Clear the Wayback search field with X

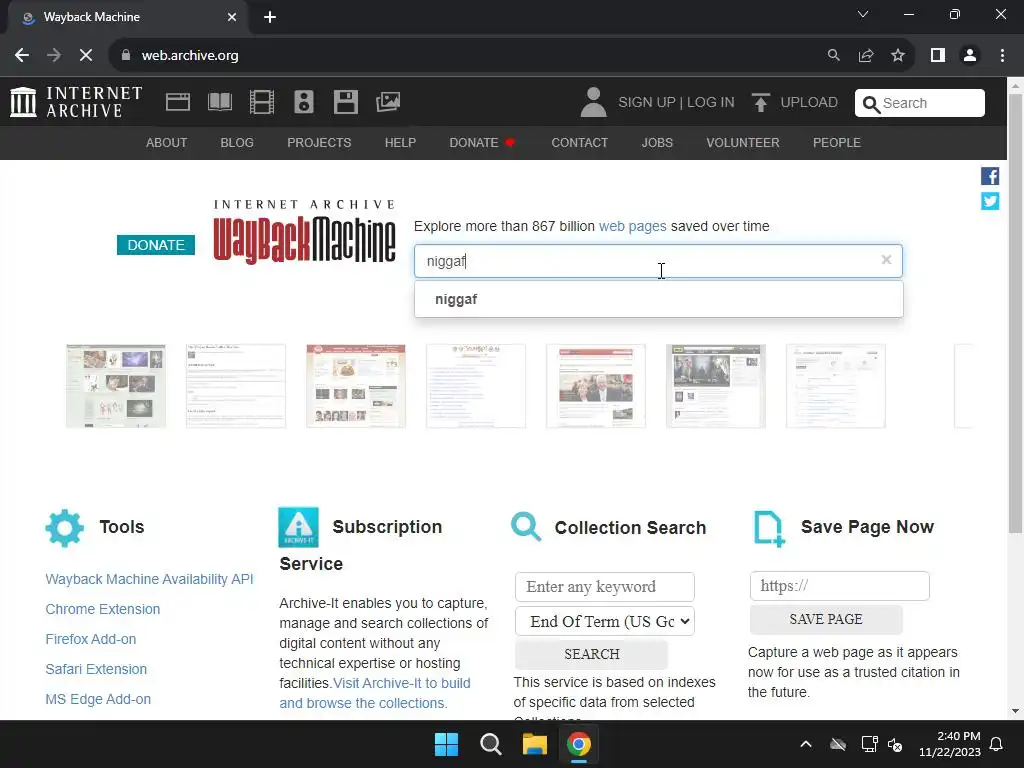pyautogui.click(x=886, y=260)
